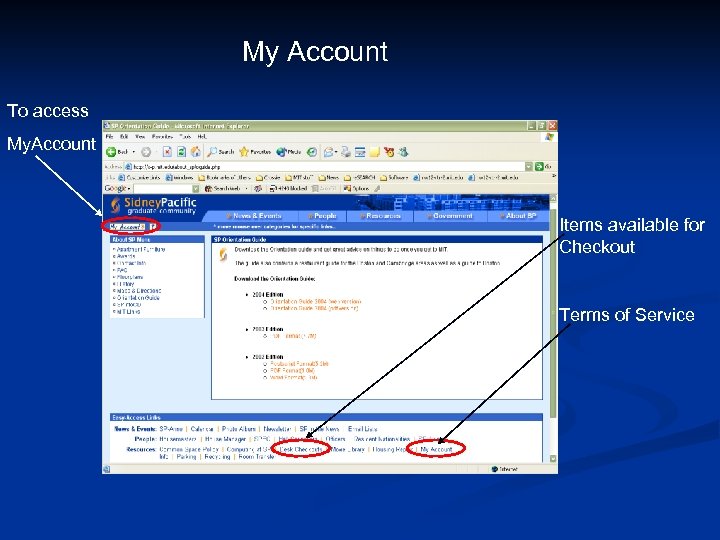Open the Newsletter easy access link
Screen dimensions: 720x540
[277, 429]
